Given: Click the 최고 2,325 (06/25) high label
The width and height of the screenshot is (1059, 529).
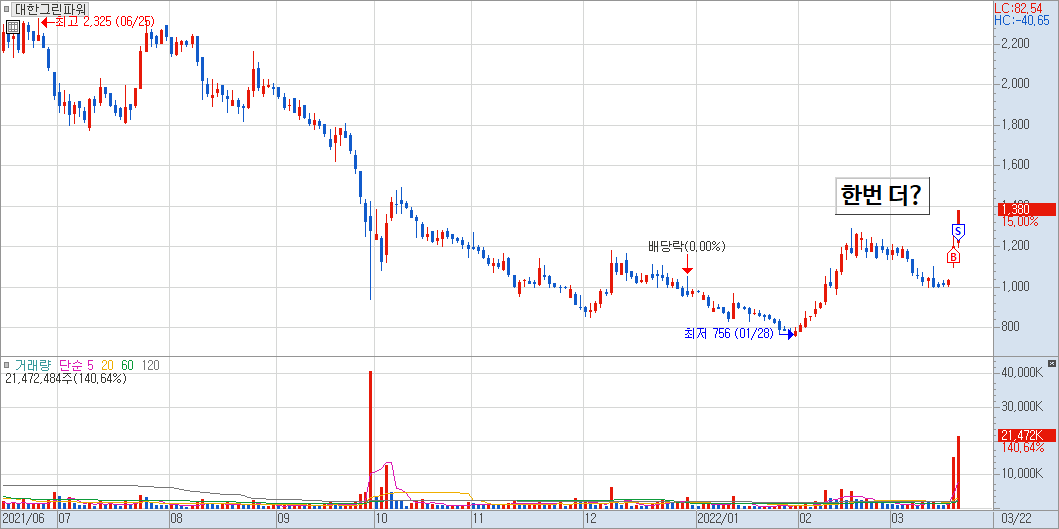Looking at the screenshot, I should pyautogui.click(x=104, y=22).
